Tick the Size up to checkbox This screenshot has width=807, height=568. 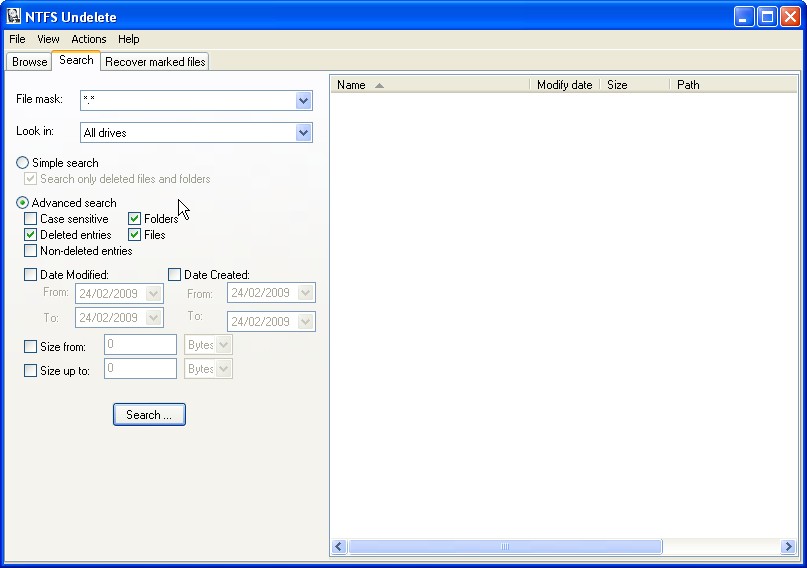30,370
